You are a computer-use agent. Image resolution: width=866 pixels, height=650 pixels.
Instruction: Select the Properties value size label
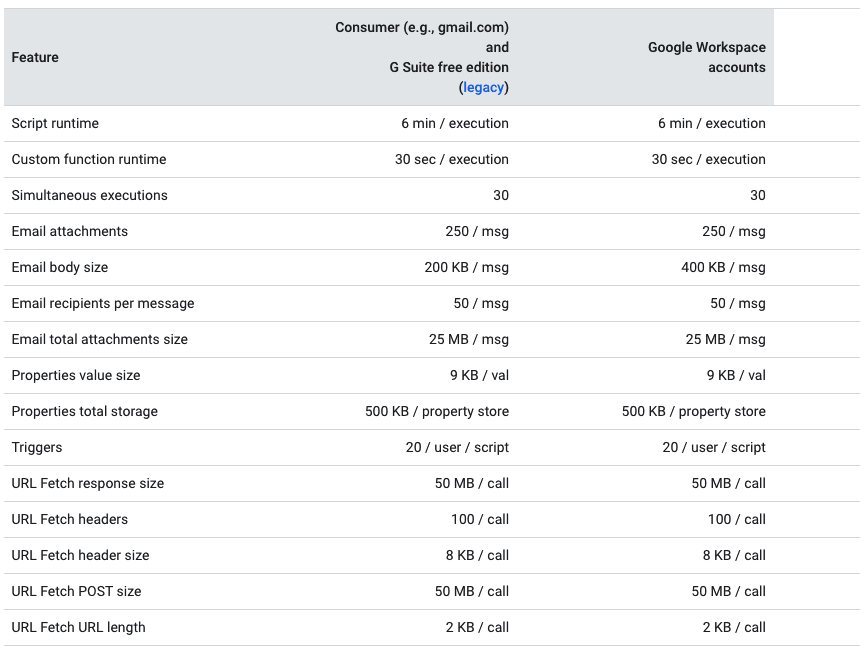[76, 375]
